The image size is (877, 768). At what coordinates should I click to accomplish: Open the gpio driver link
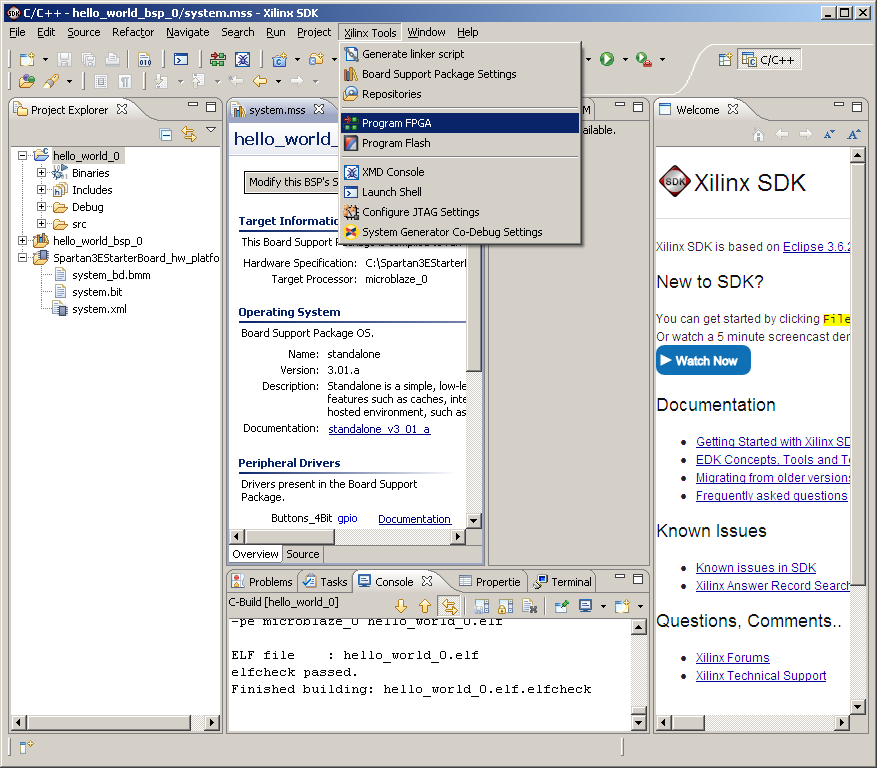[347, 519]
